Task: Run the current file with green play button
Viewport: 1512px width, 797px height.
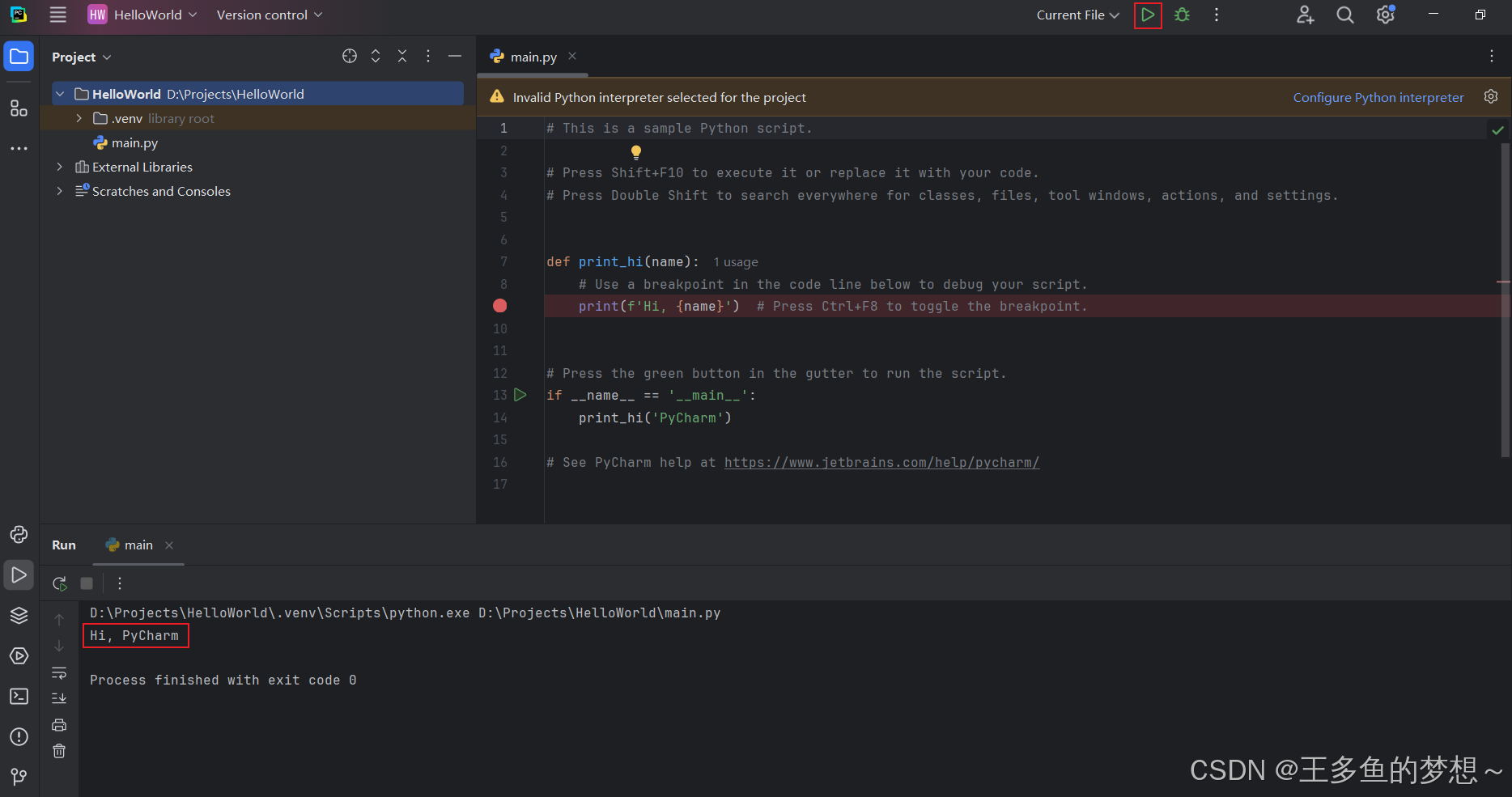Action: click(1148, 15)
